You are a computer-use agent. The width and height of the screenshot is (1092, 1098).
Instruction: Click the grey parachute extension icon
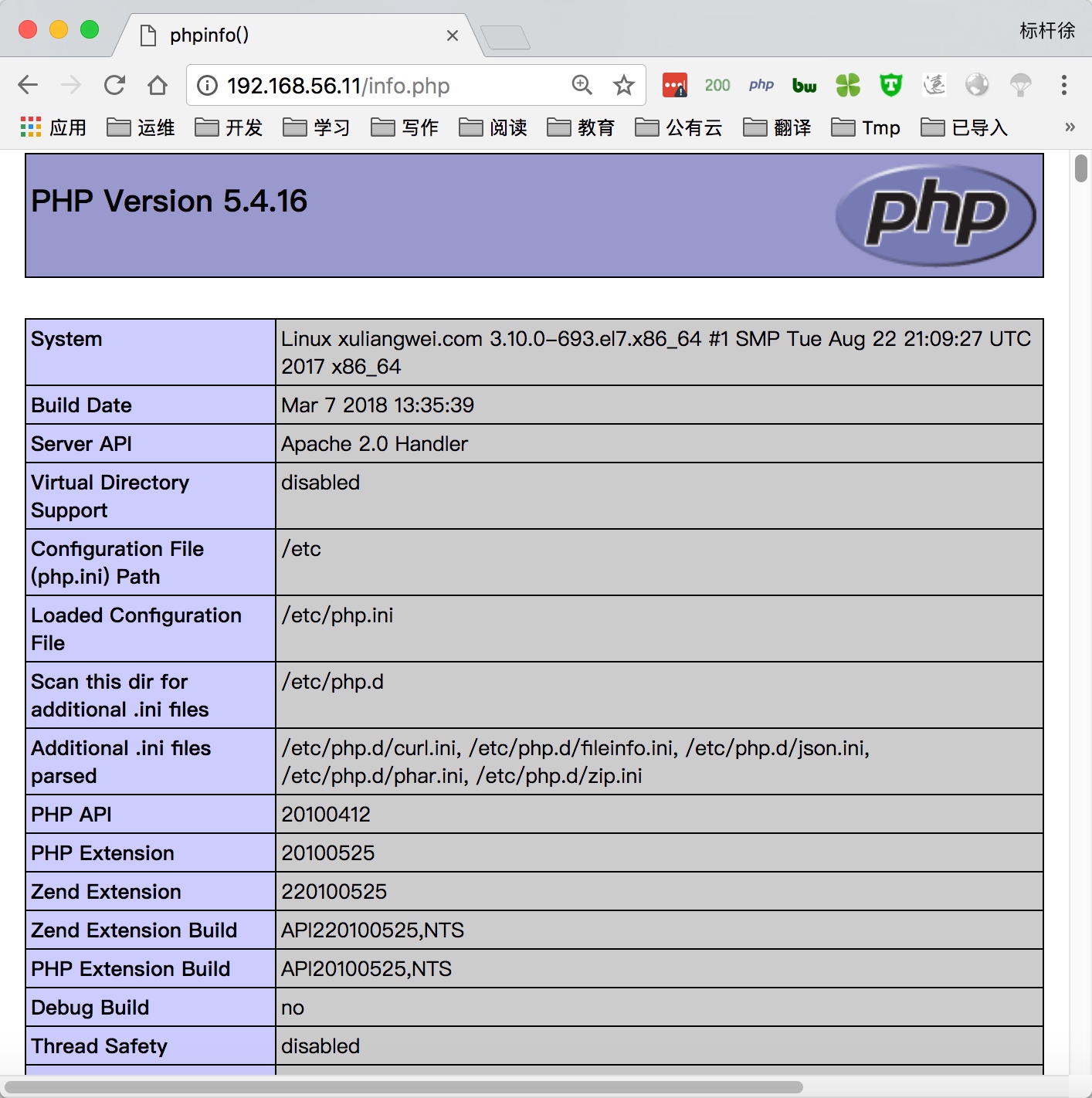(1021, 85)
